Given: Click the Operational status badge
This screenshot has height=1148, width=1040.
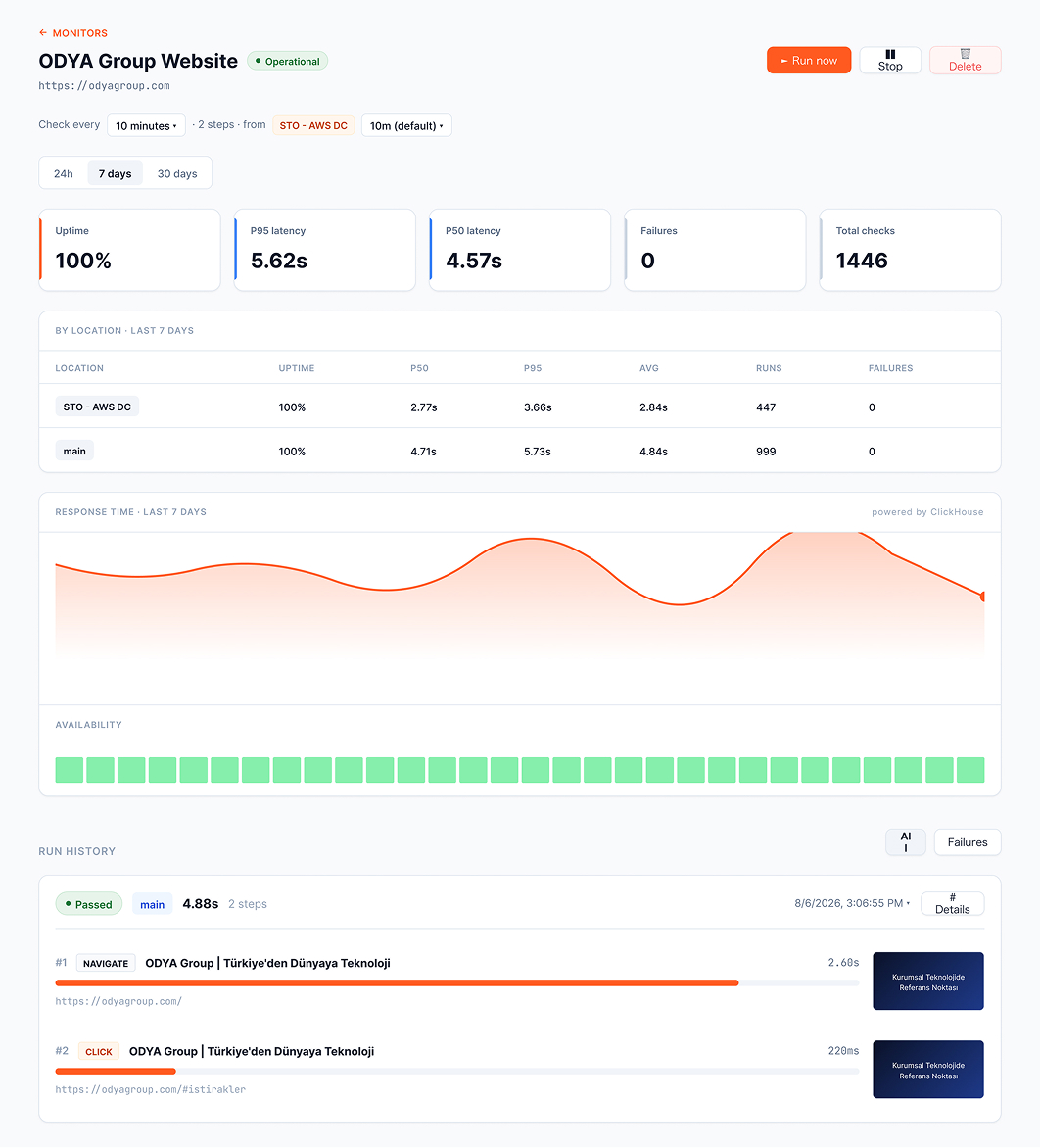Looking at the screenshot, I should click(x=288, y=61).
